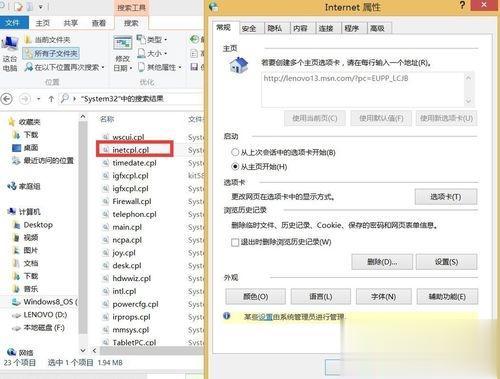Open Homegroup in navigation pane
Screen dimensions: 500x379
click(x=24, y=186)
